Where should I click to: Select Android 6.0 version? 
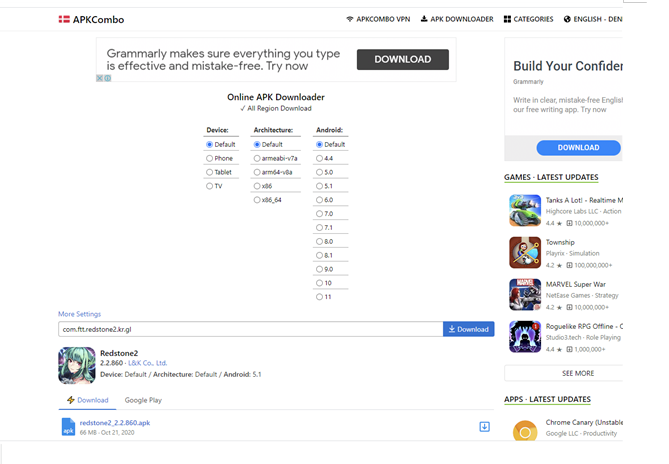pyautogui.click(x=319, y=200)
